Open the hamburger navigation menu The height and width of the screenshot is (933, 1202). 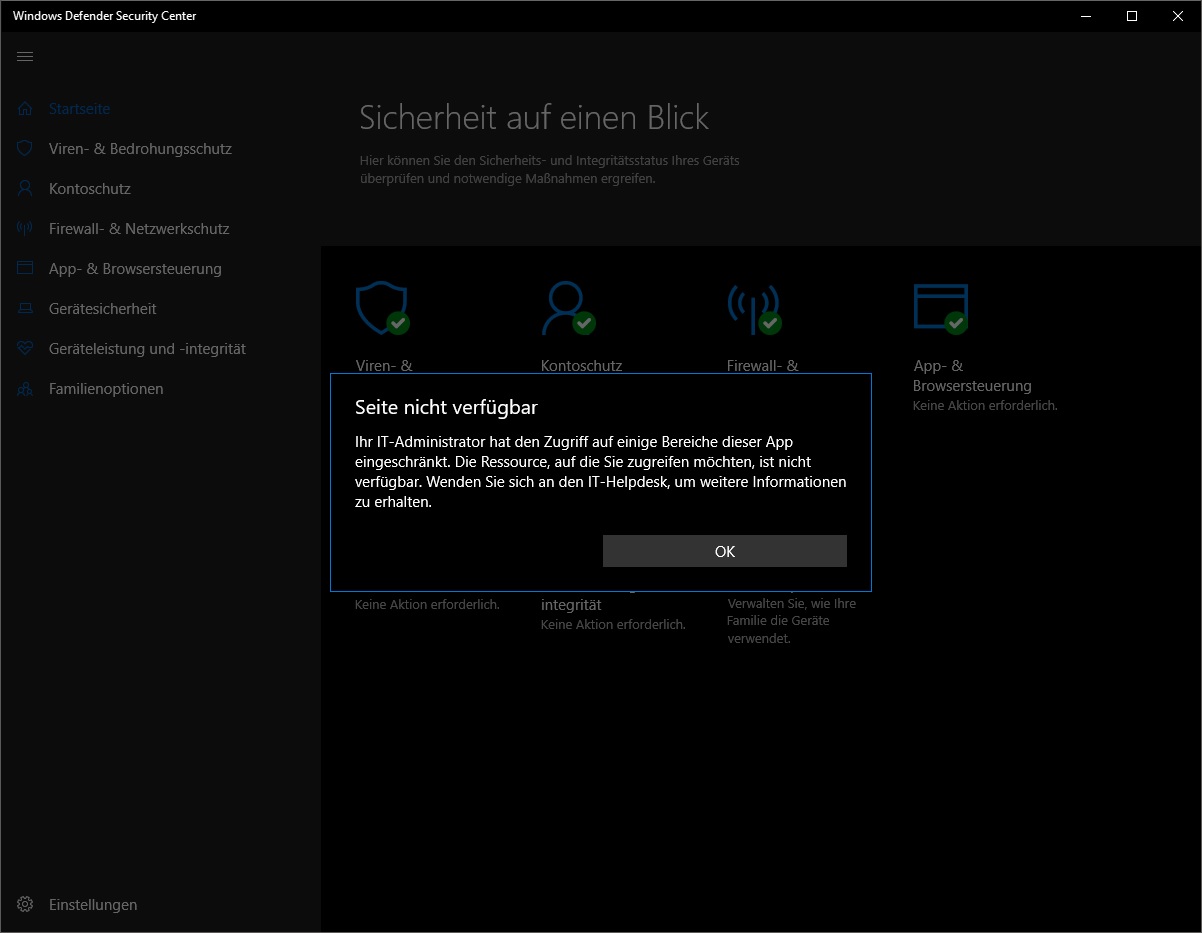pyautogui.click(x=25, y=56)
